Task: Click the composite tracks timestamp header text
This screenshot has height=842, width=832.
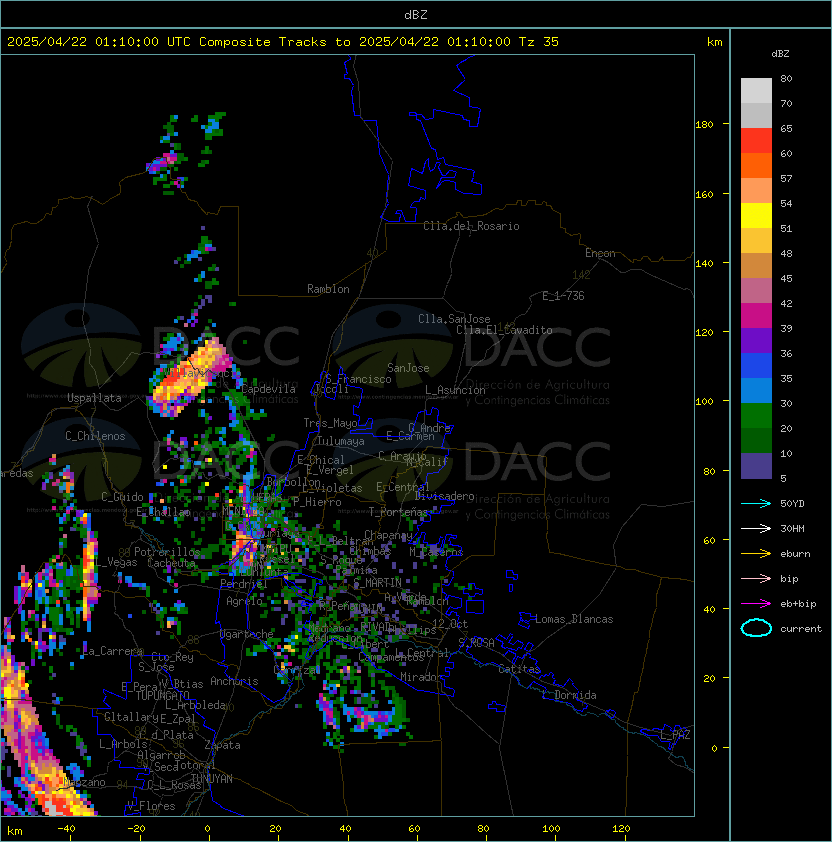Action: coord(283,42)
